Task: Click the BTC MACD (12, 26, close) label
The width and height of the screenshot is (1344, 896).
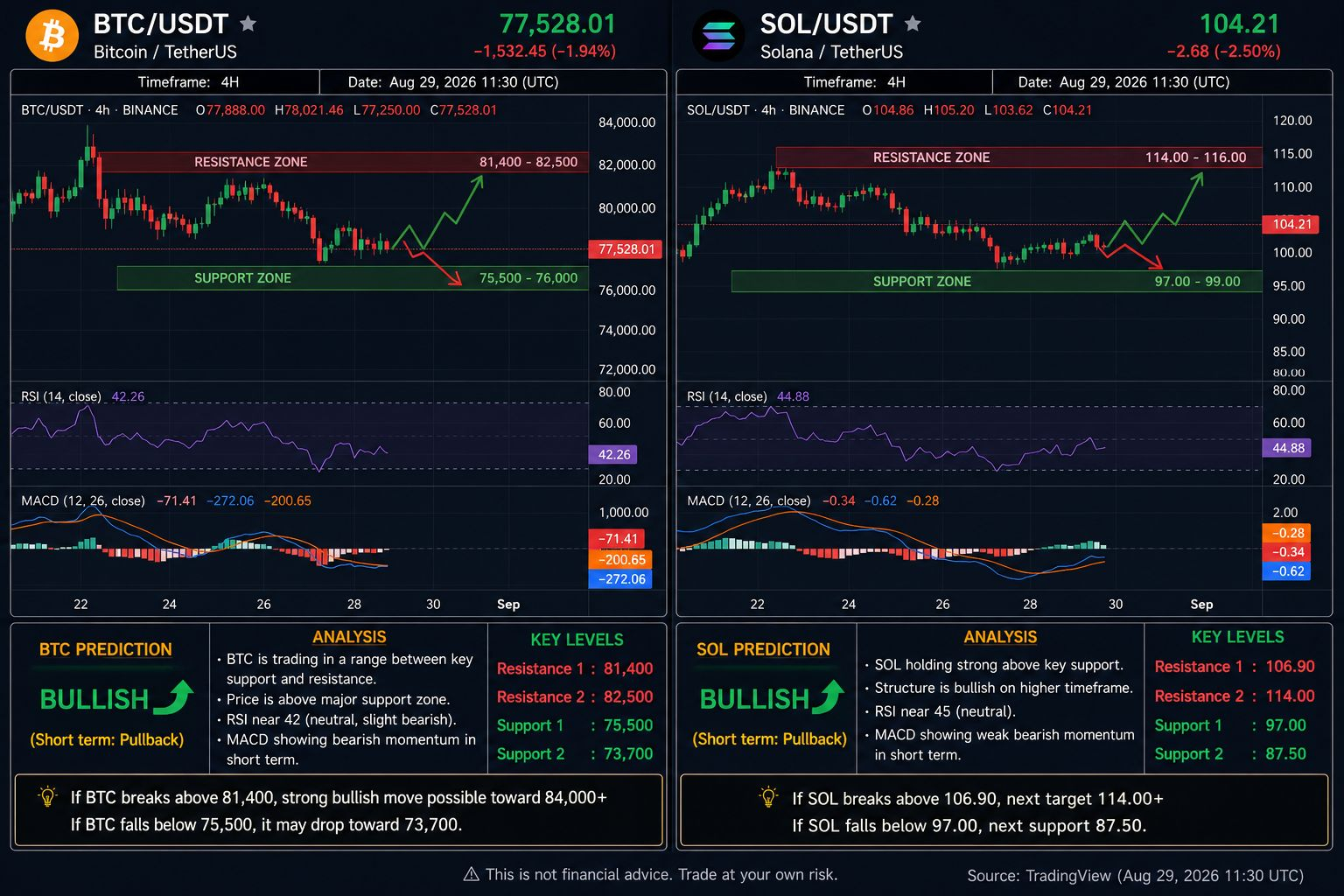Action: tap(83, 500)
